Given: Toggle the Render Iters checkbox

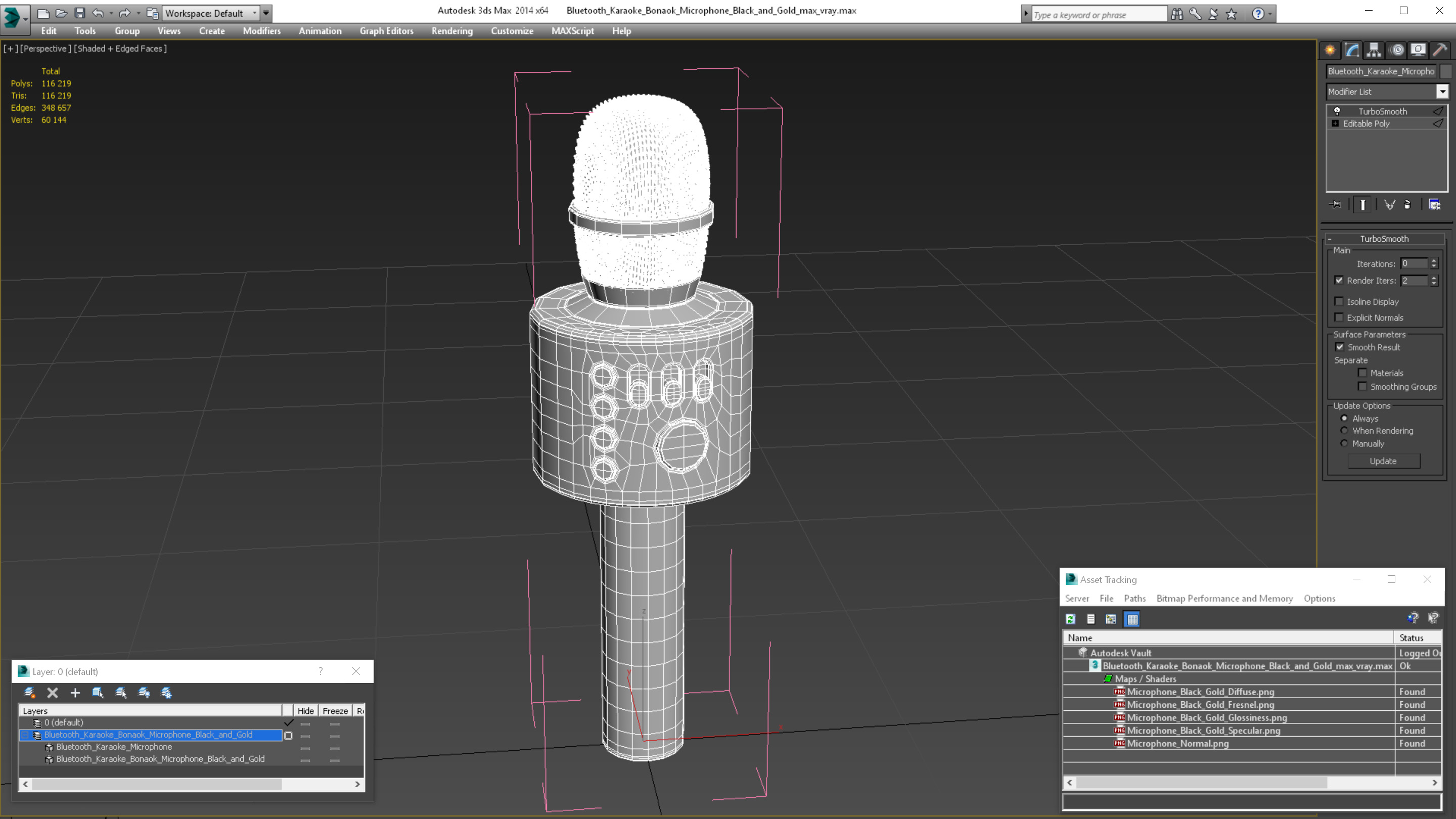Looking at the screenshot, I should pos(1339,281).
